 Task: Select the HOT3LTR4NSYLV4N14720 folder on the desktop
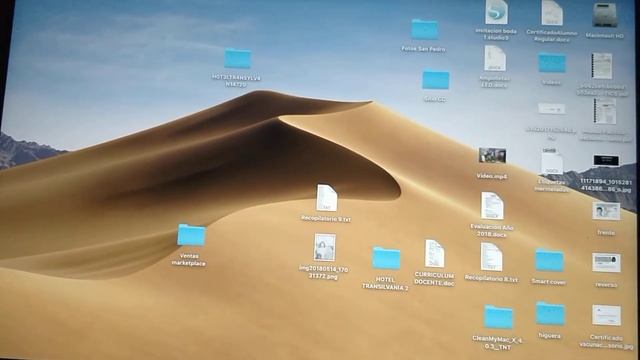coord(238,58)
